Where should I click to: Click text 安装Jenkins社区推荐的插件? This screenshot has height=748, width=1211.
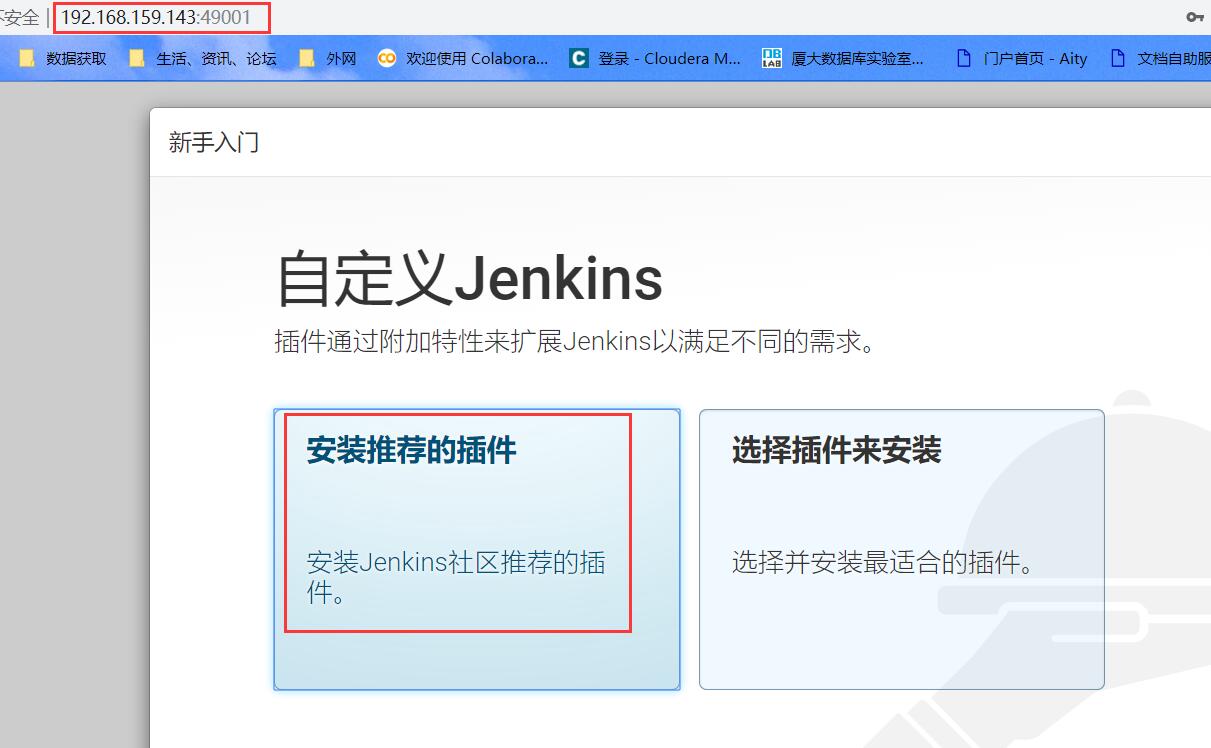(456, 577)
